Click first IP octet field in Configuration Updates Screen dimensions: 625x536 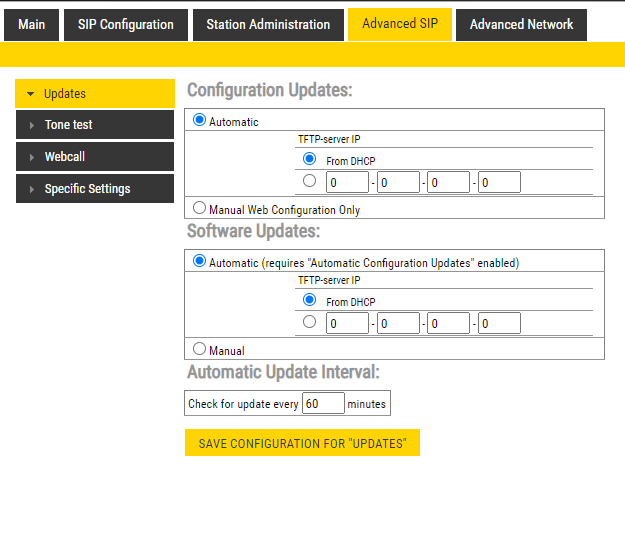347,182
